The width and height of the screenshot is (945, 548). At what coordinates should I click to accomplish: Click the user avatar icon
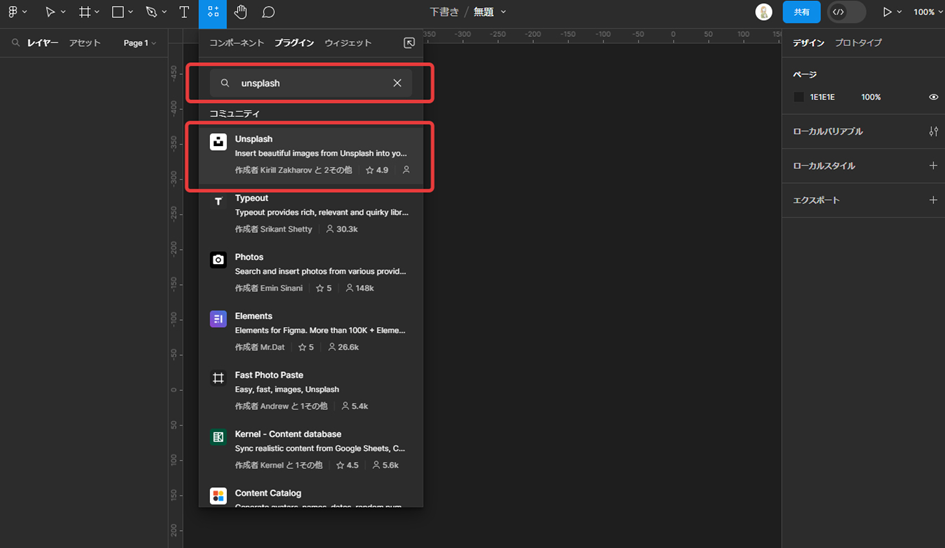pyautogui.click(x=764, y=12)
